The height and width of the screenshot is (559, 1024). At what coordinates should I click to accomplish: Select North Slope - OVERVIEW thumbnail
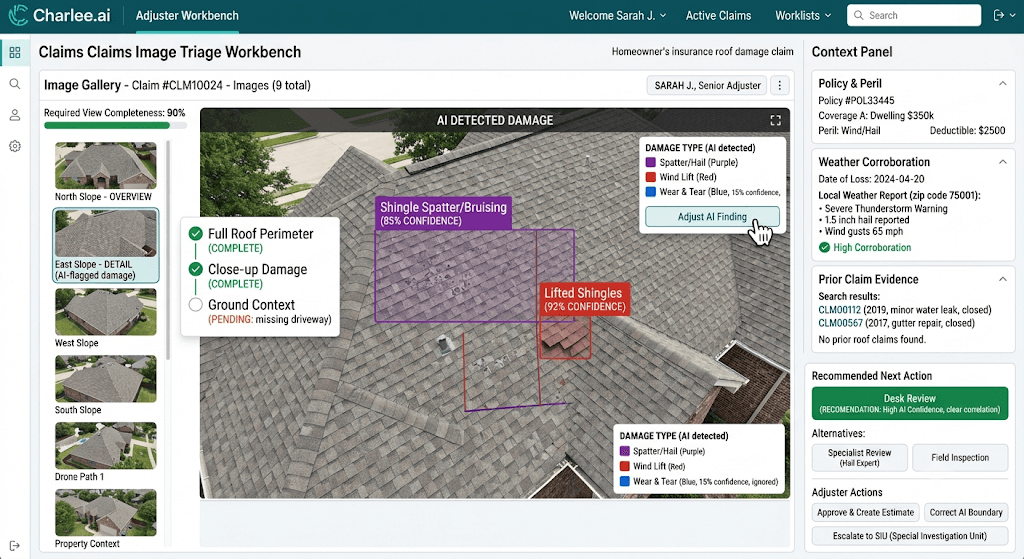click(x=105, y=166)
